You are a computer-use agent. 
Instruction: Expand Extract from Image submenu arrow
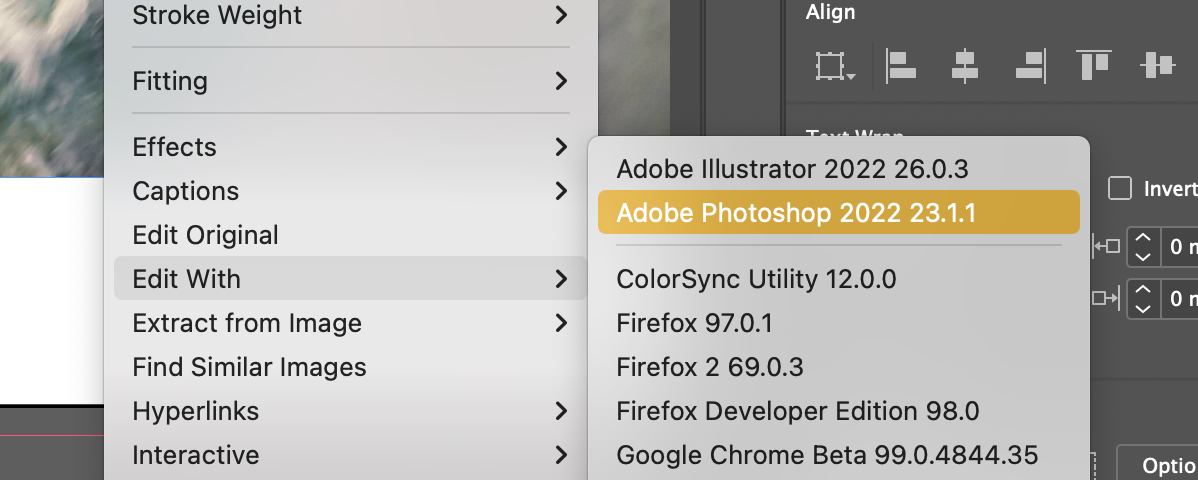[x=562, y=323]
